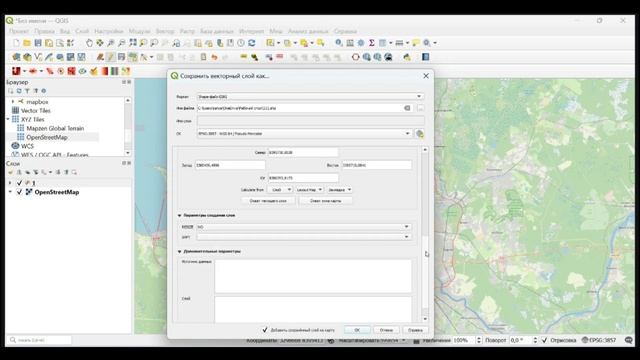Collapse the custom options section
The height and width of the screenshot is (360, 640).
point(179,252)
